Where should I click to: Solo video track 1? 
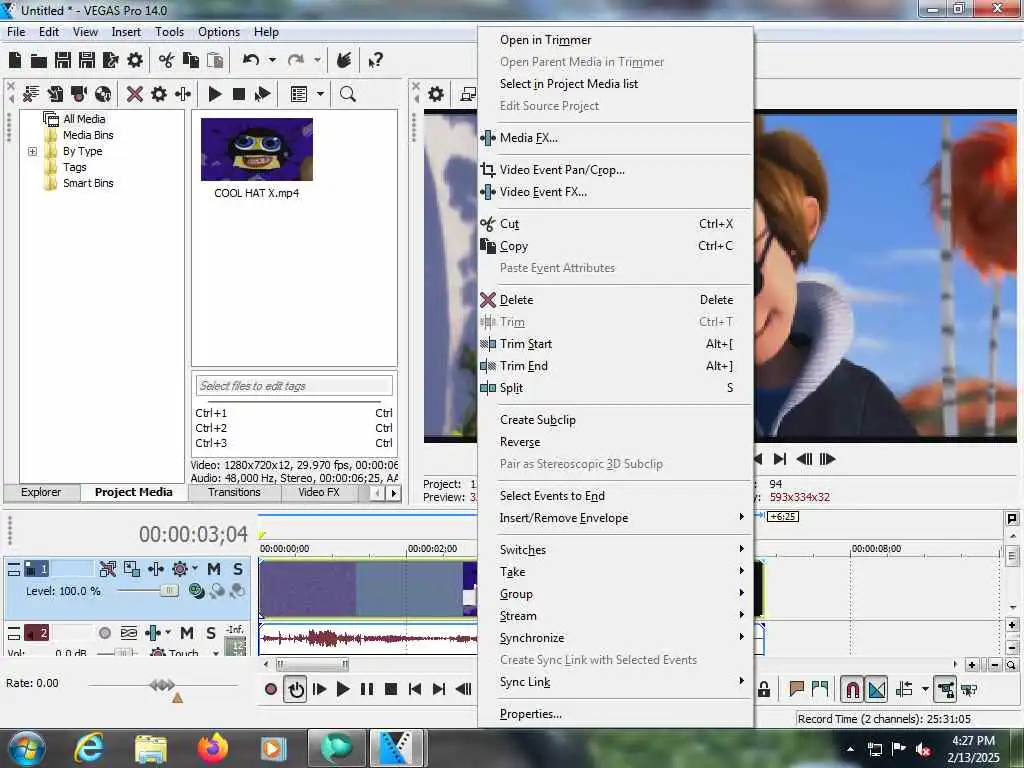click(x=238, y=569)
